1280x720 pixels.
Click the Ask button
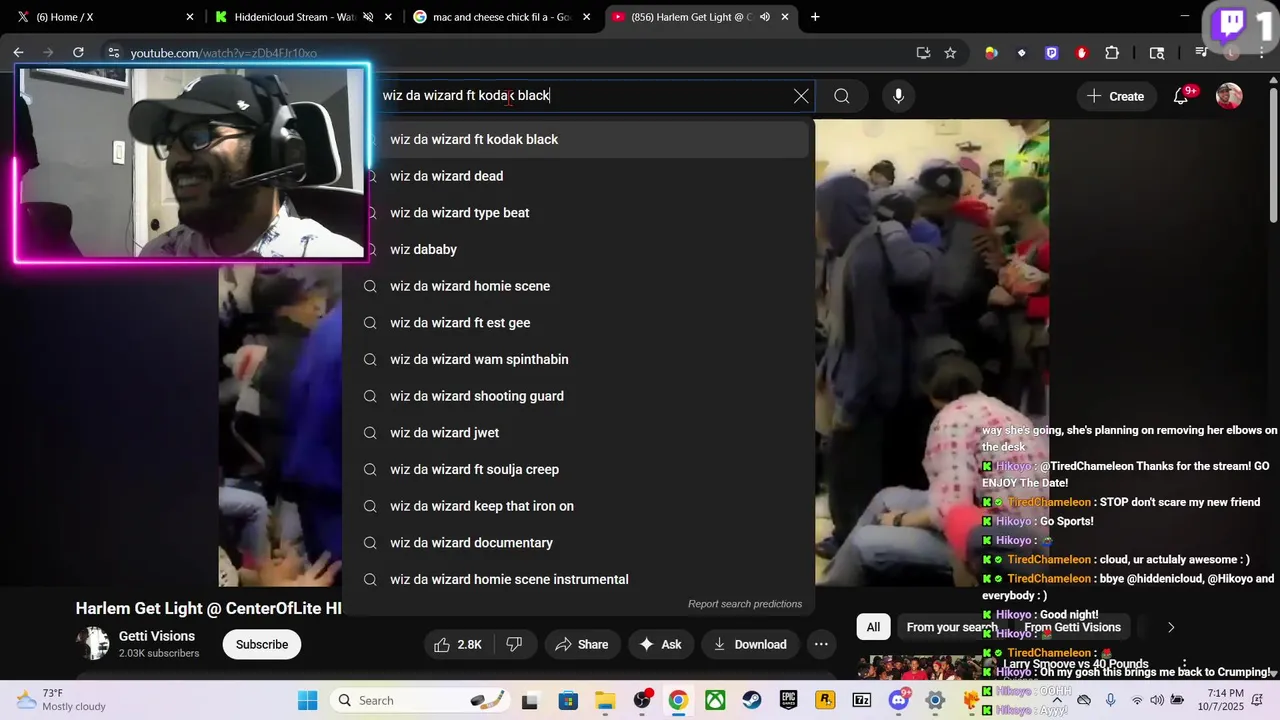661,644
